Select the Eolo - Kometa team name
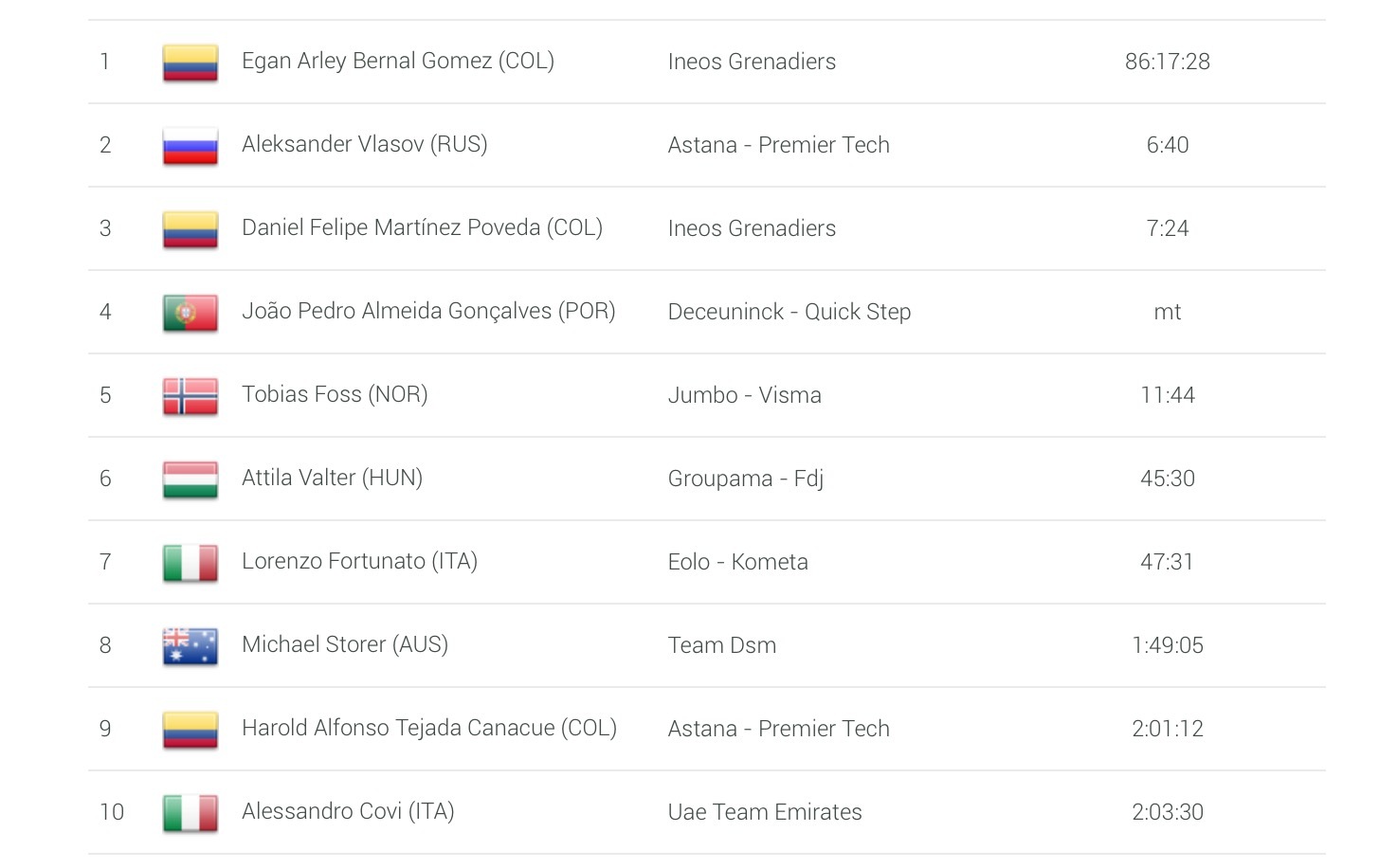 737,562
